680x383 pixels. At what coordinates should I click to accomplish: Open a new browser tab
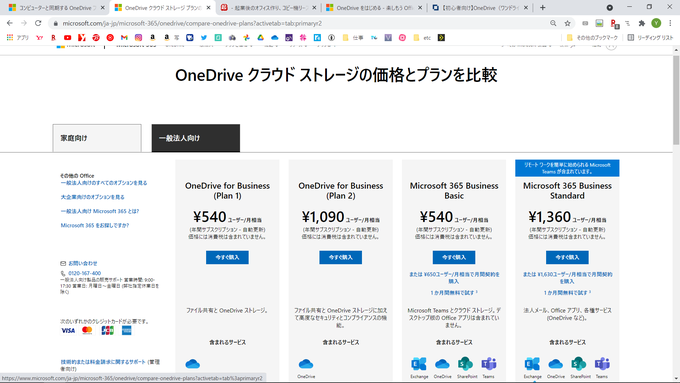click(543, 8)
